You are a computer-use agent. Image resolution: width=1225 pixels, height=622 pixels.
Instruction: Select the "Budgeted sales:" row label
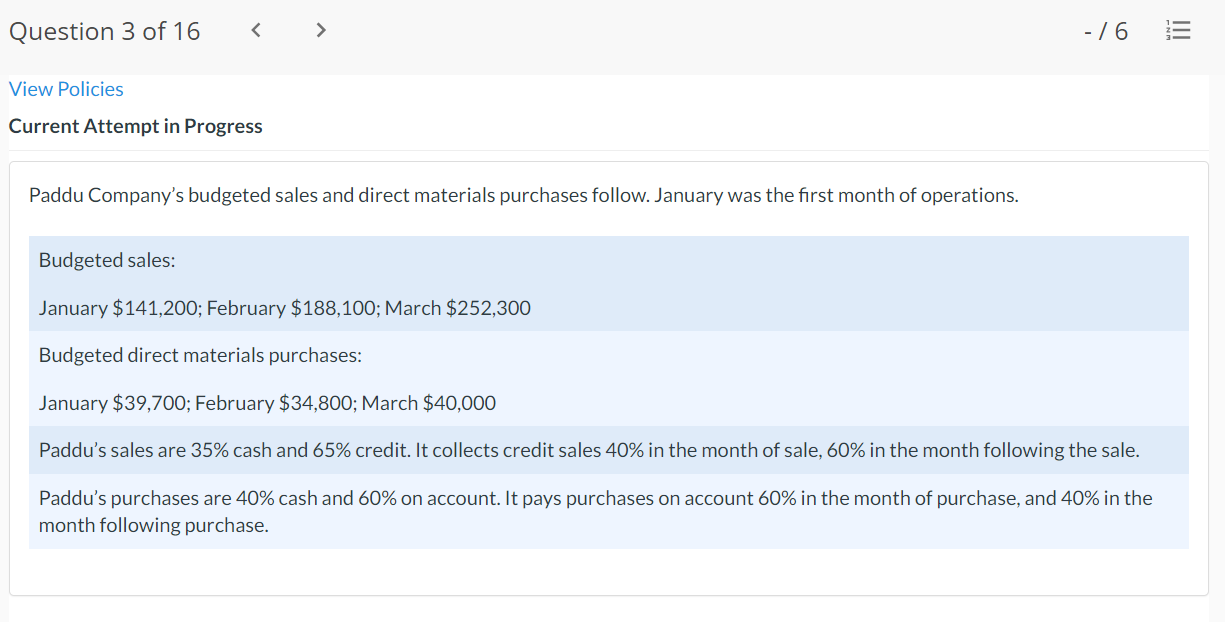coord(107,260)
